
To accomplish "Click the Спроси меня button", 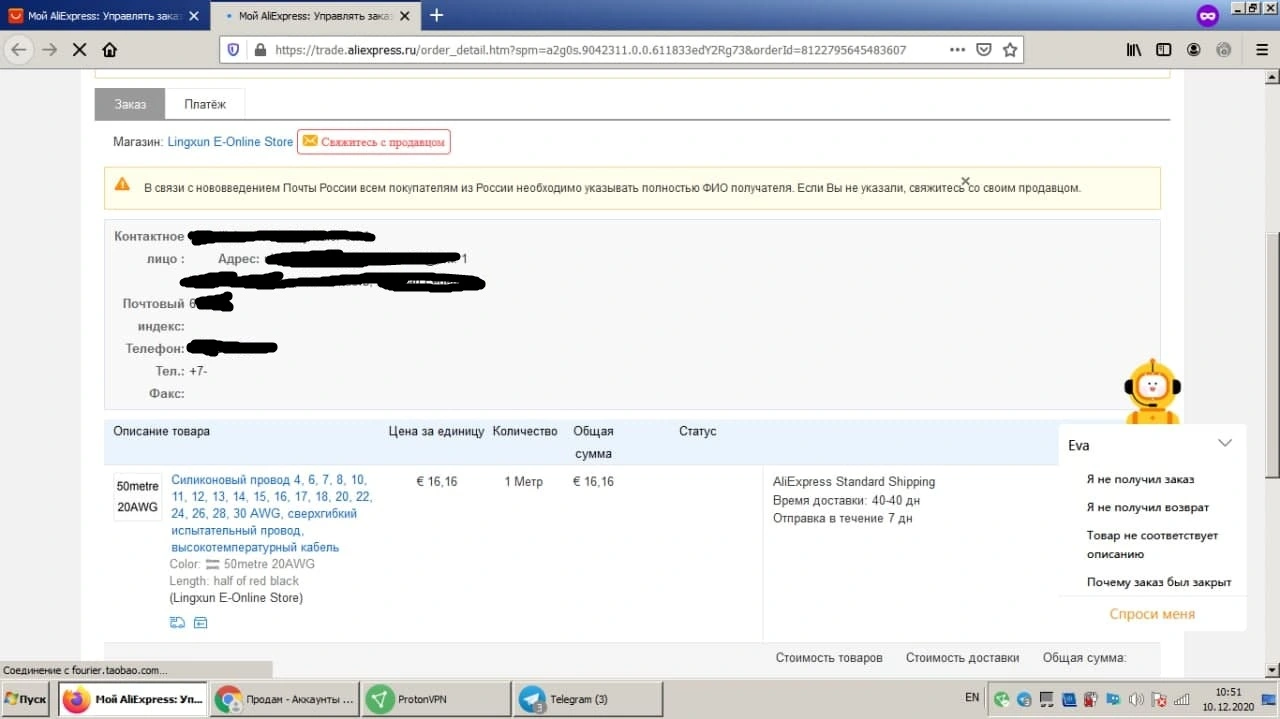I will (x=1152, y=614).
